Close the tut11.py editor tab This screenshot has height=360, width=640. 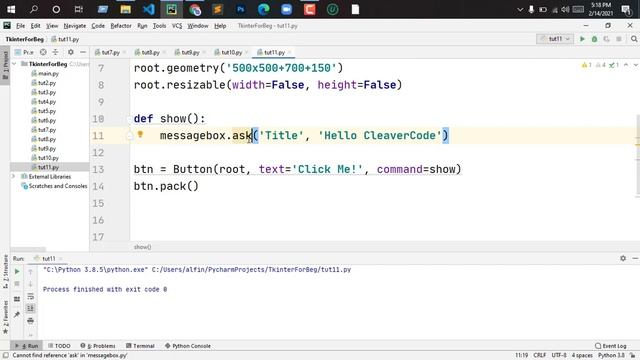pos(289,53)
